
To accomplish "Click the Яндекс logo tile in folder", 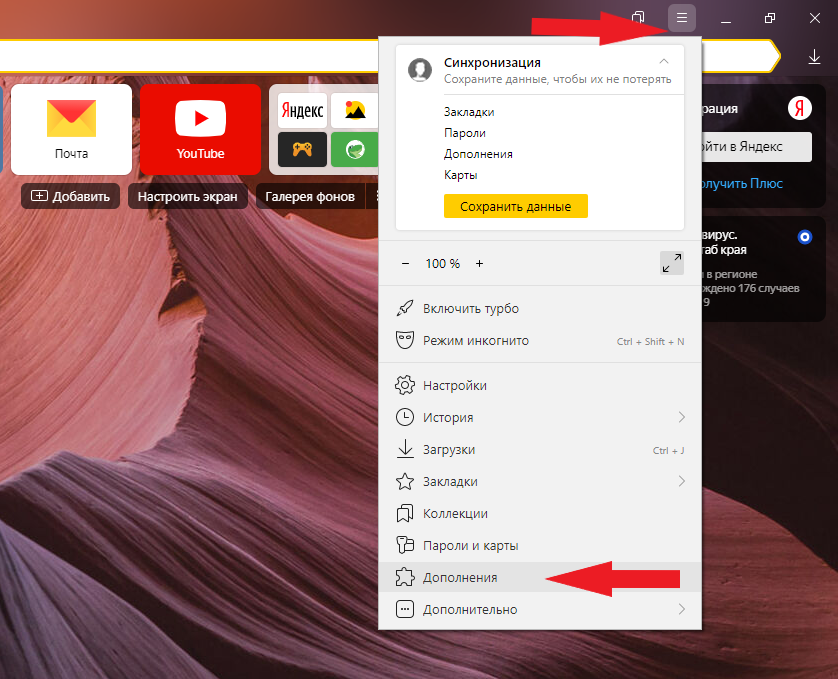I will tap(301, 109).
